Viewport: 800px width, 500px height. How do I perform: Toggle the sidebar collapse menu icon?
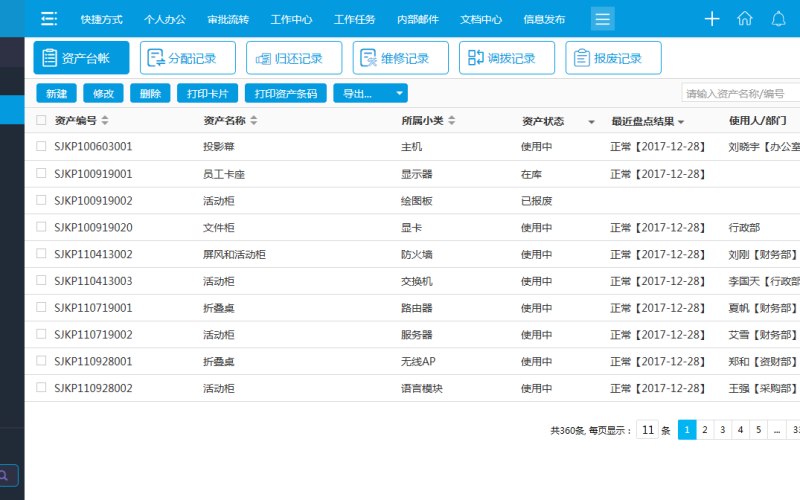point(48,19)
